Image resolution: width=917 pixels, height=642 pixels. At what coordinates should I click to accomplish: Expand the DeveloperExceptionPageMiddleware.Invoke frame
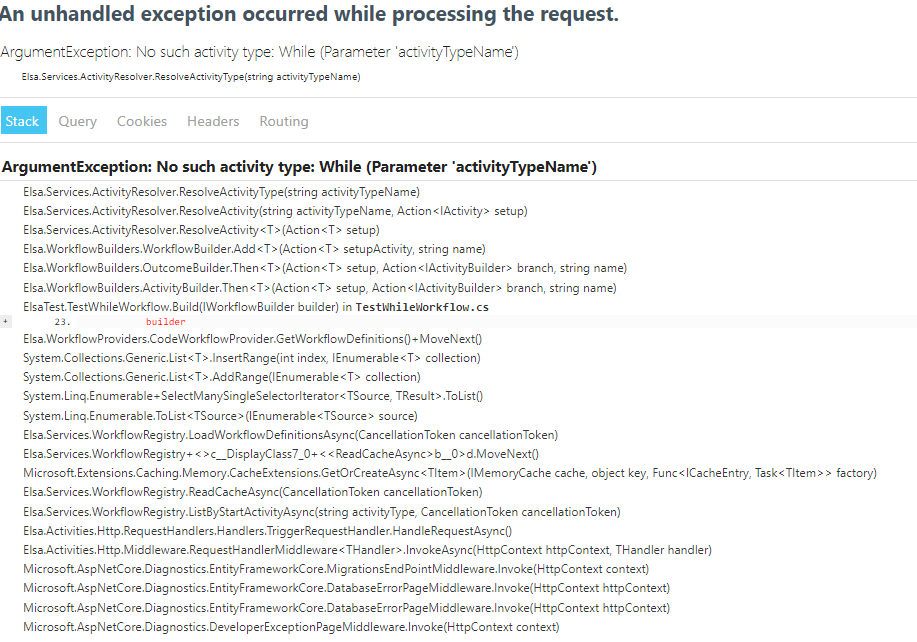click(x=290, y=626)
